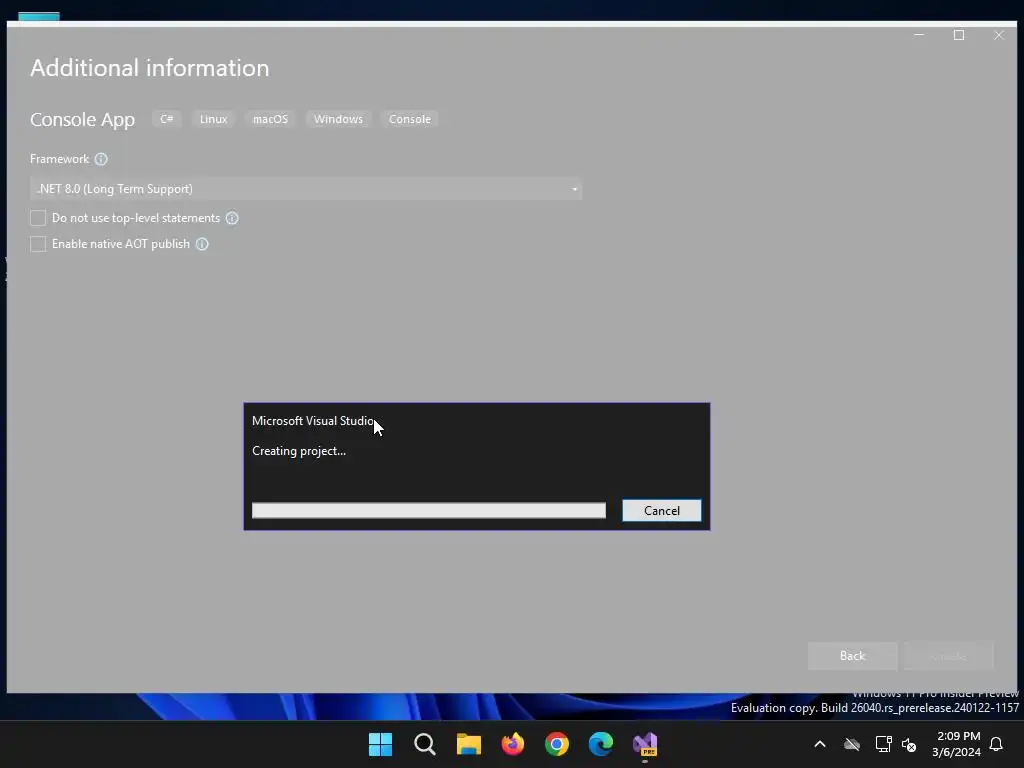This screenshot has height=768, width=1024.
Task: Click the Console tag
Action: (x=410, y=119)
